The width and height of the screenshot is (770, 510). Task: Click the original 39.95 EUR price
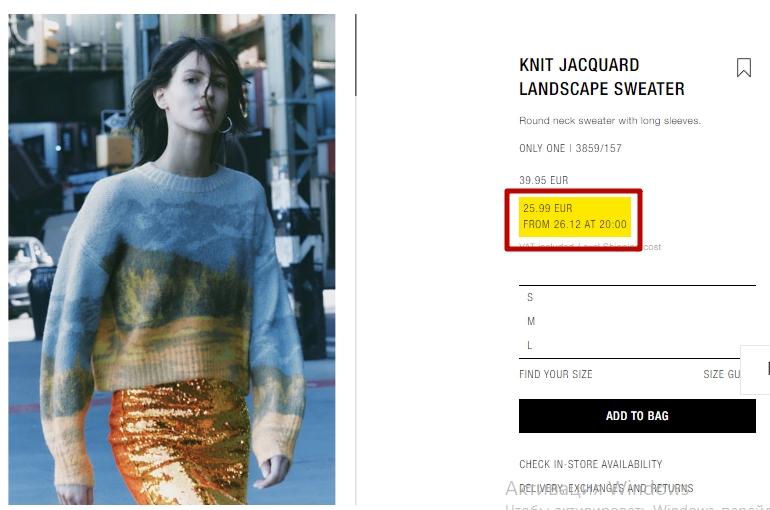click(x=543, y=180)
